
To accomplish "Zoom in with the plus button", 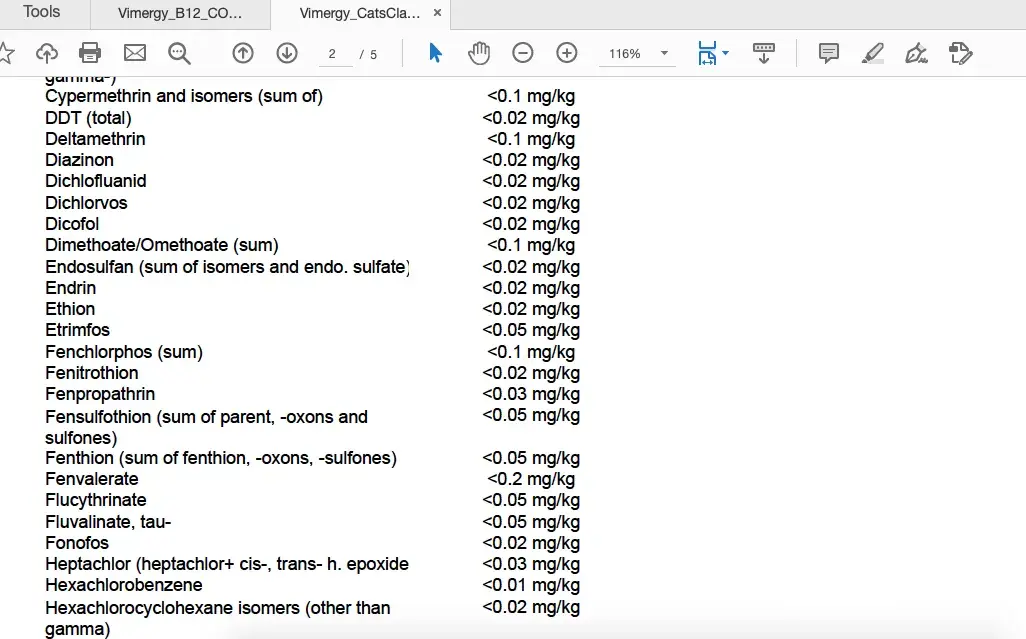I will [x=567, y=53].
